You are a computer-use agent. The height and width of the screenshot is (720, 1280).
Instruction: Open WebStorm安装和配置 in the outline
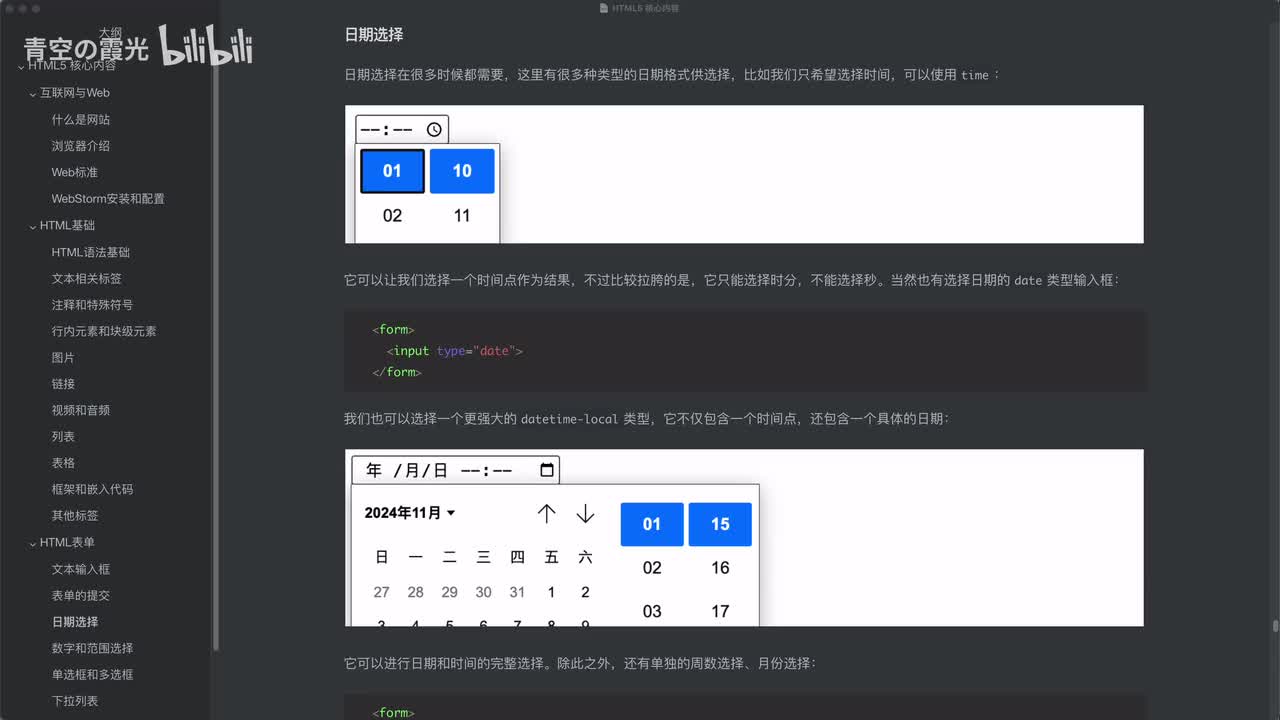click(x=108, y=199)
